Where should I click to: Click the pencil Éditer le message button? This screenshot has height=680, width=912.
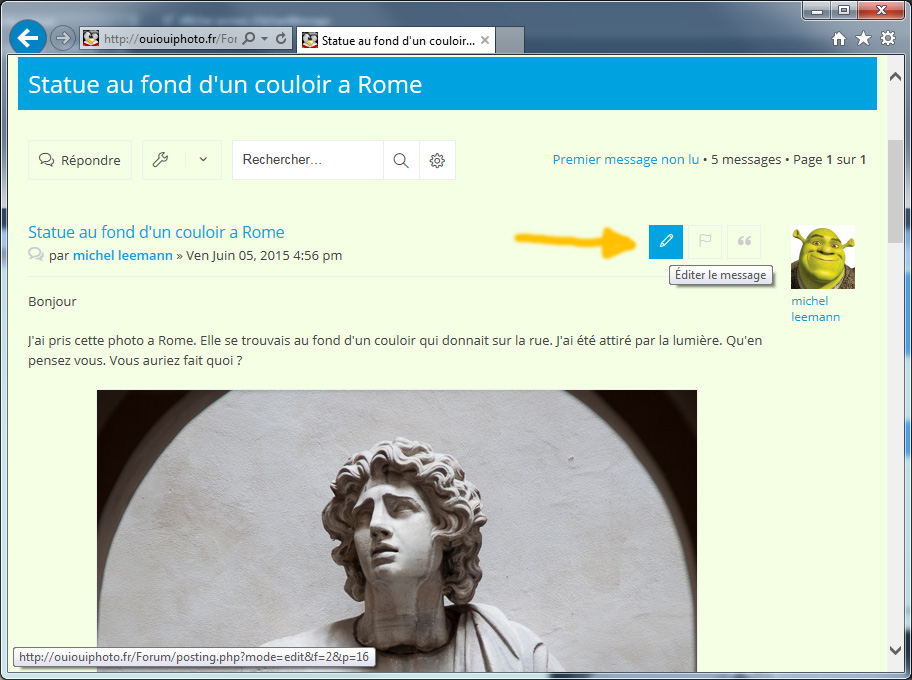click(666, 241)
